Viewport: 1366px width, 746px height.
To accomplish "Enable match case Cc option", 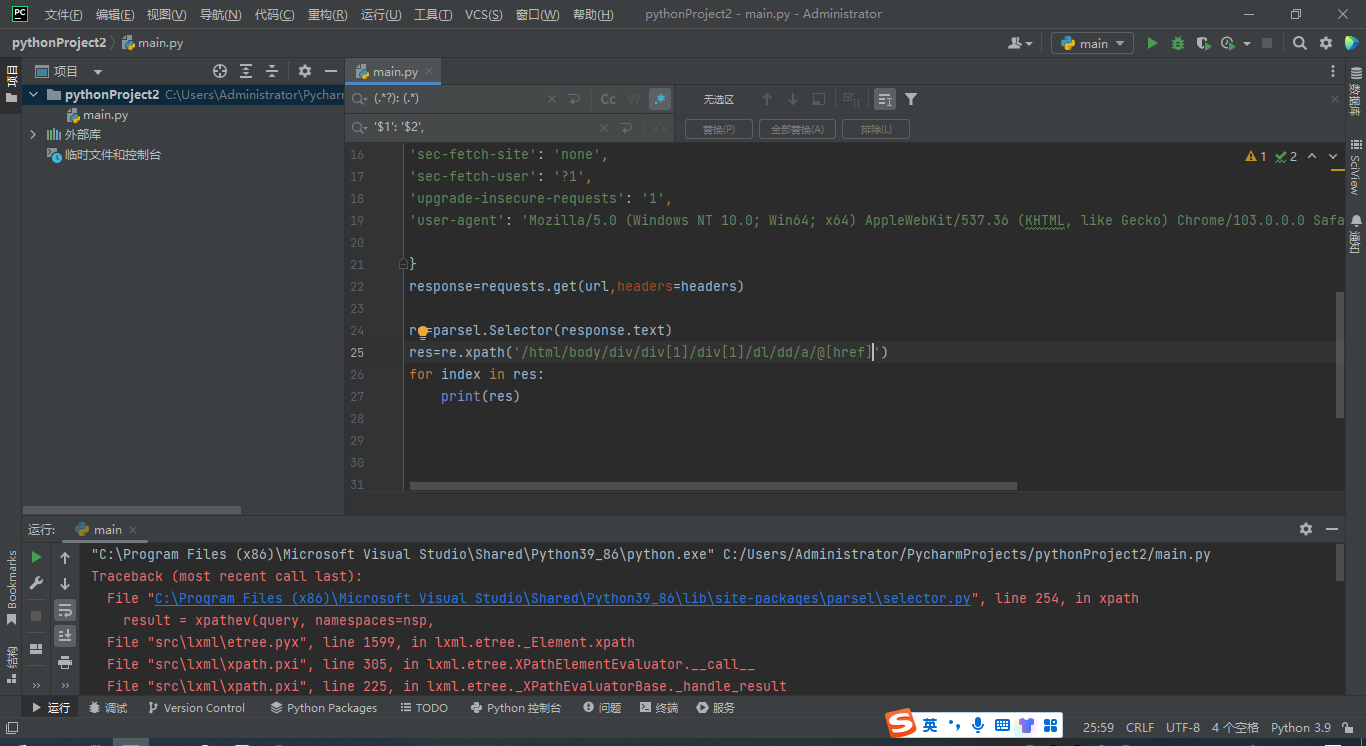I will (608, 99).
